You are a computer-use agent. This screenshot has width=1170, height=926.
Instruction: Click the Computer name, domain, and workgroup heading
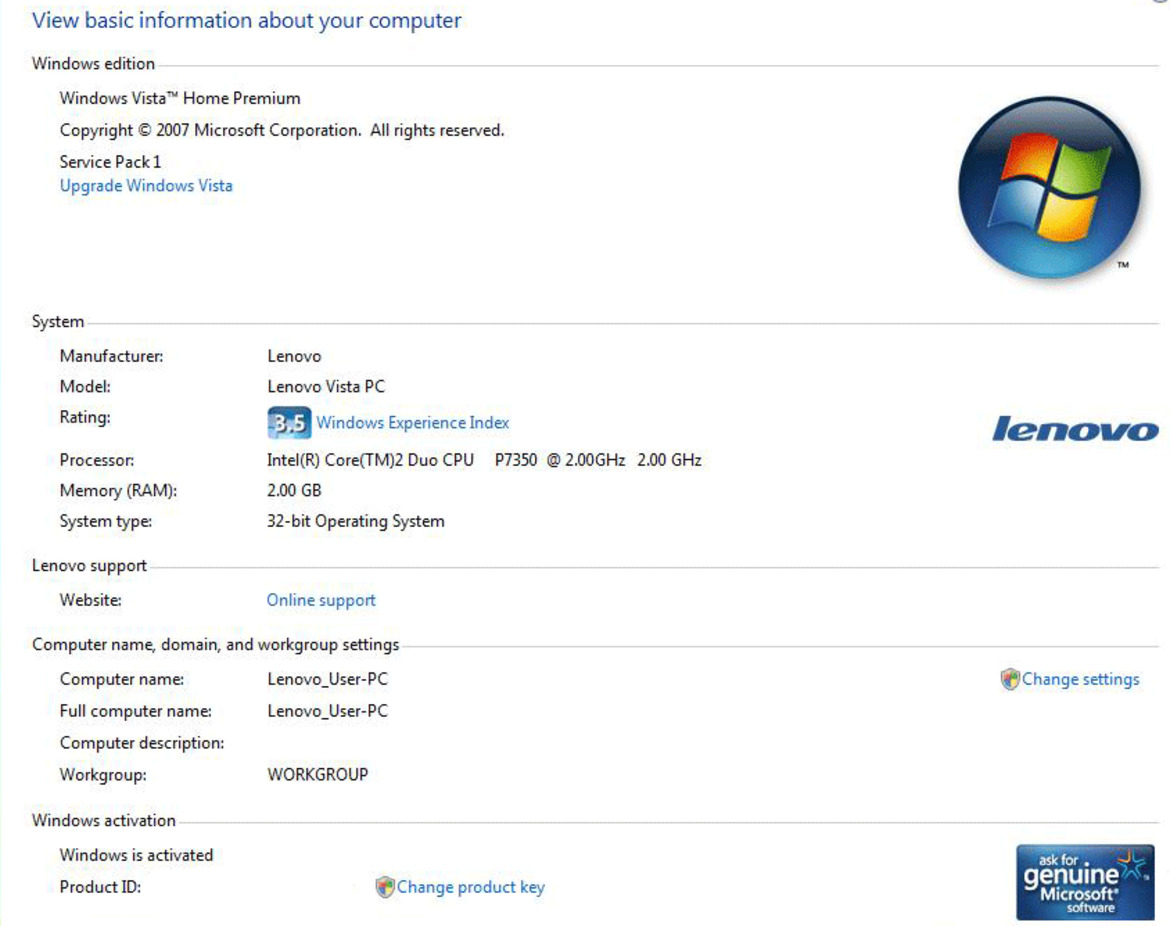(215, 645)
